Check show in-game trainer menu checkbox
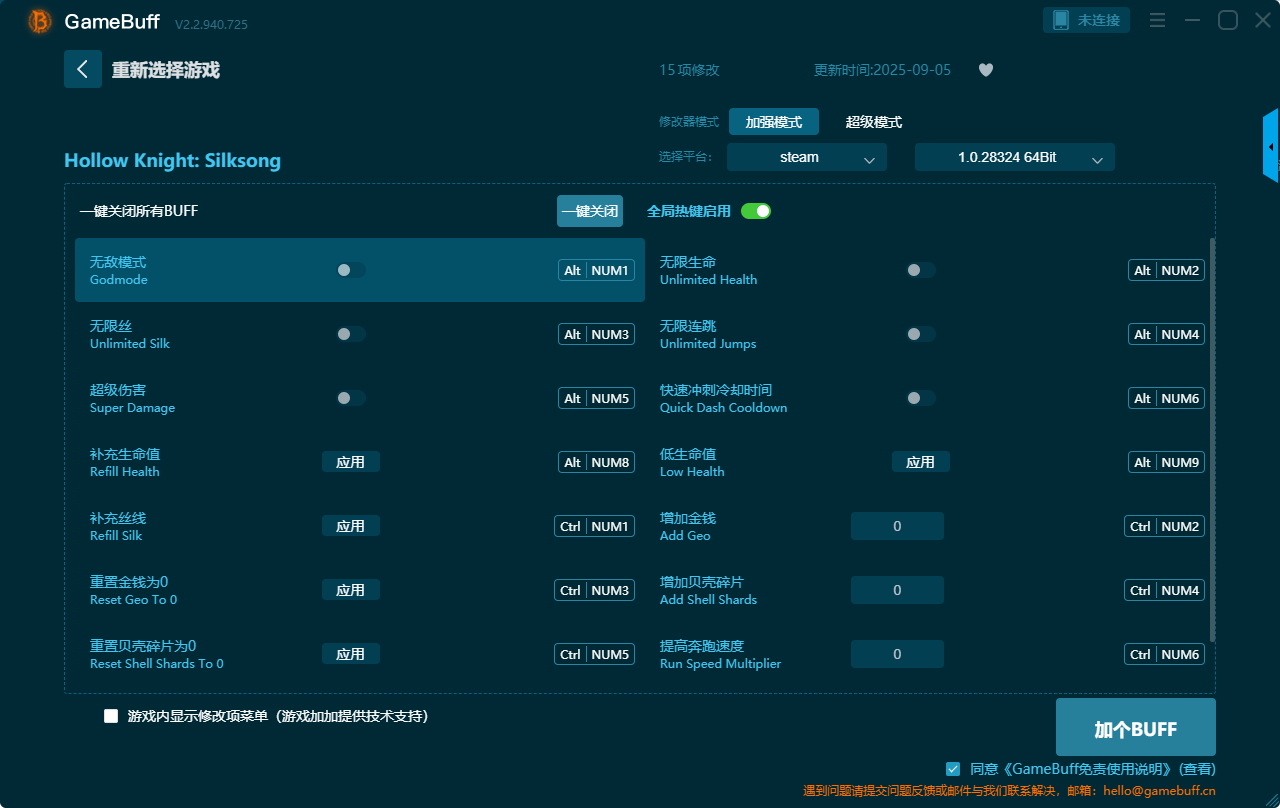This screenshot has width=1280, height=808. [x=111, y=716]
